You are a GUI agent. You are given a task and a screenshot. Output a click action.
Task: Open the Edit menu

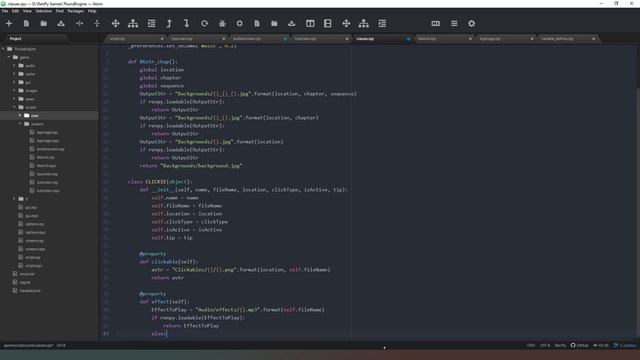(16, 11)
